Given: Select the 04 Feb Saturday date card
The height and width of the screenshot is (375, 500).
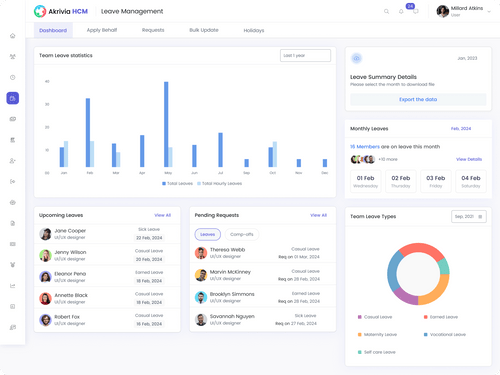Looking at the screenshot, I should (471, 181).
